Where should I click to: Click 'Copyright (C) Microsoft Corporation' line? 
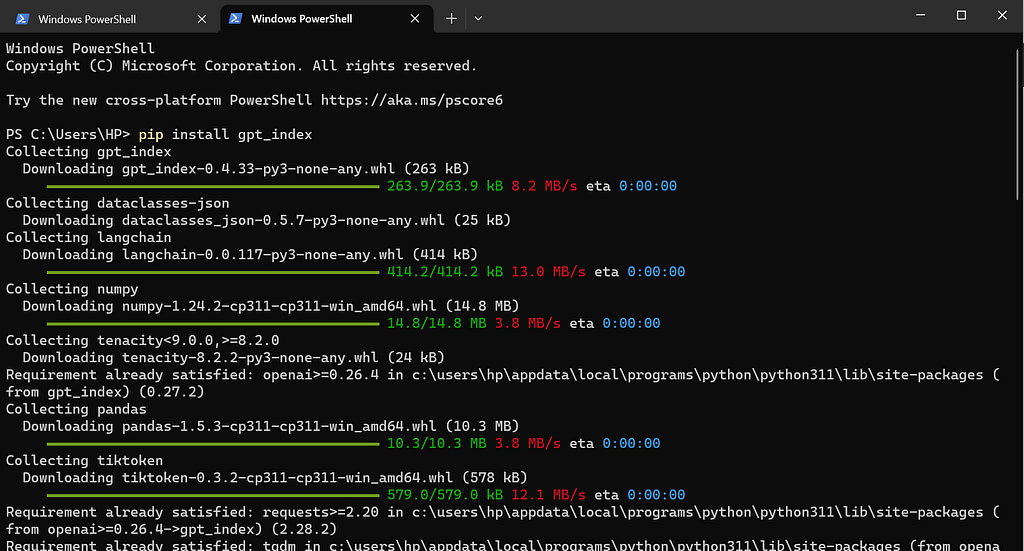point(242,66)
